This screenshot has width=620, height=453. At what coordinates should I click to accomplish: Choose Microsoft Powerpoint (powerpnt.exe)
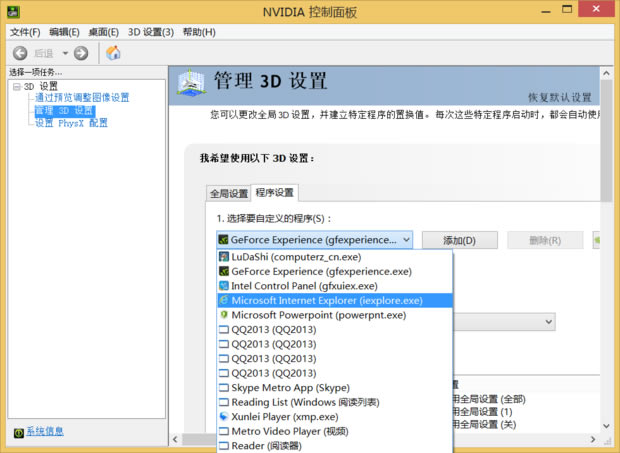coord(335,315)
